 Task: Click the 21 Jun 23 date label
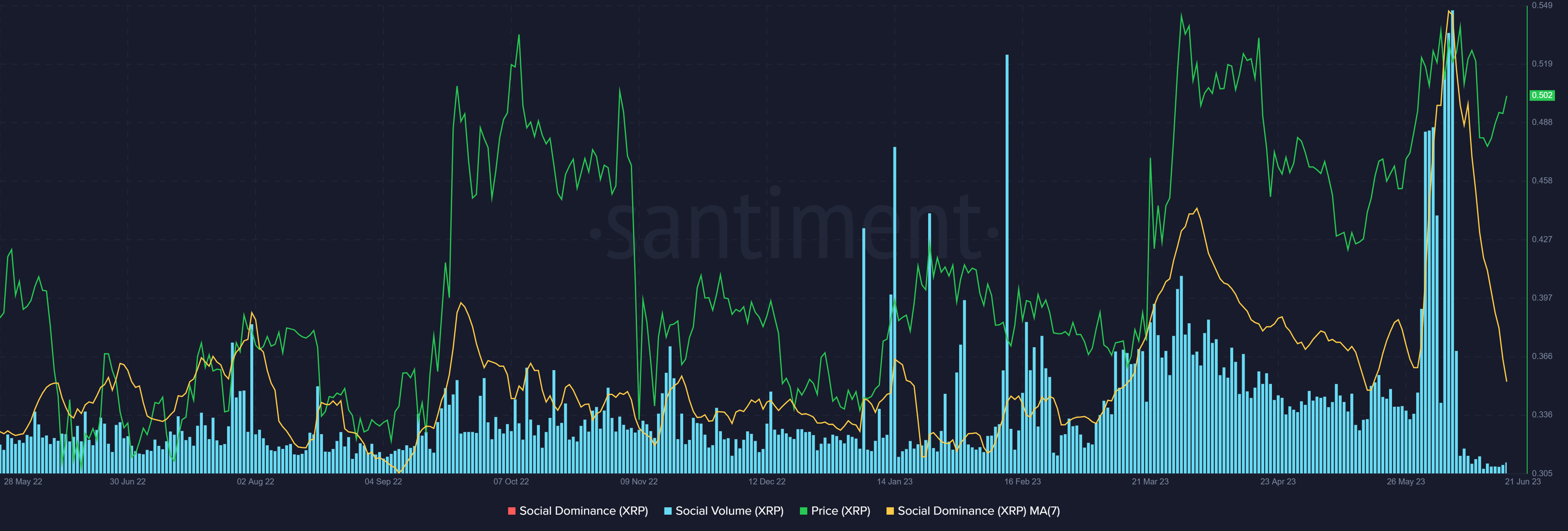[1522, 482]
